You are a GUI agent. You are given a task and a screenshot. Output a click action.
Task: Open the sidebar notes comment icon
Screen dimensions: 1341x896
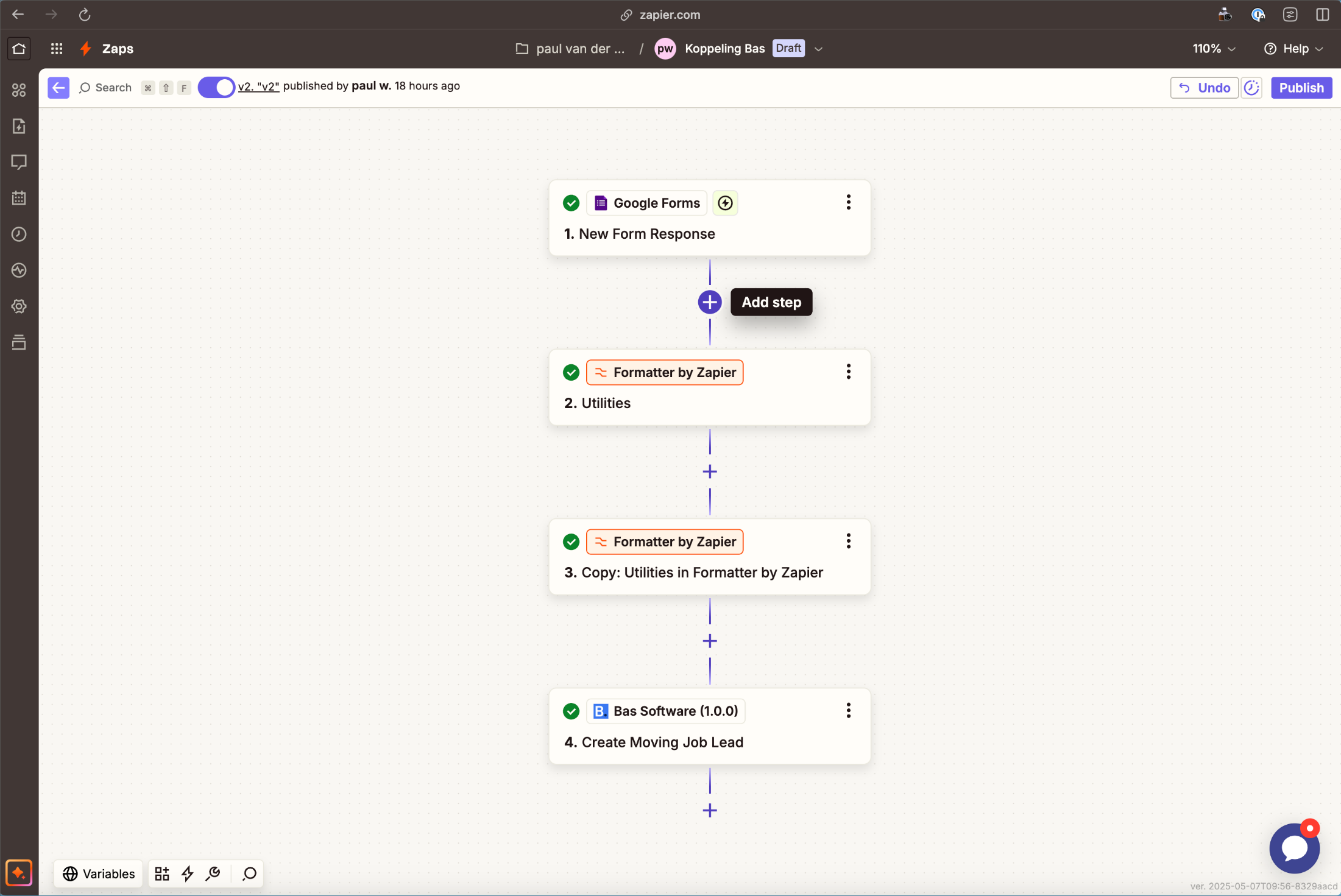pyautogui.click(x=19, y=162)
